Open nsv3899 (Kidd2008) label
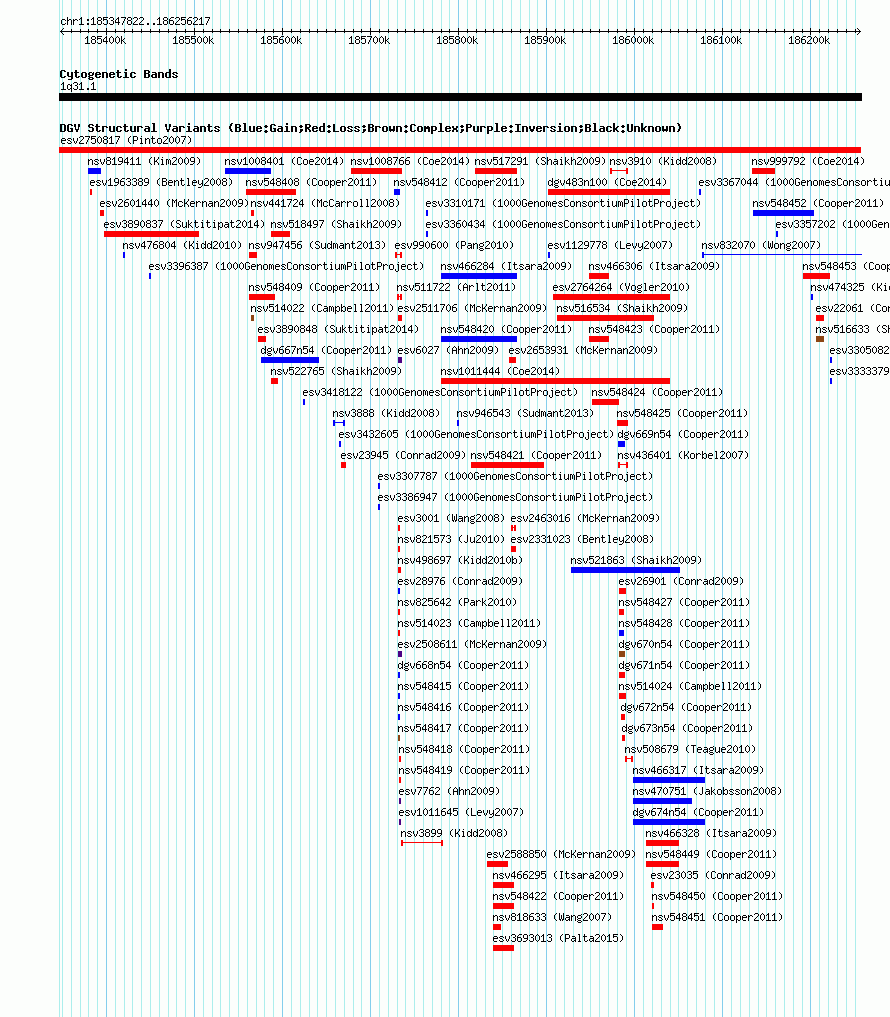Image resolution: width=890 pixels, height=1017 pixels. [x=454, y=833]
